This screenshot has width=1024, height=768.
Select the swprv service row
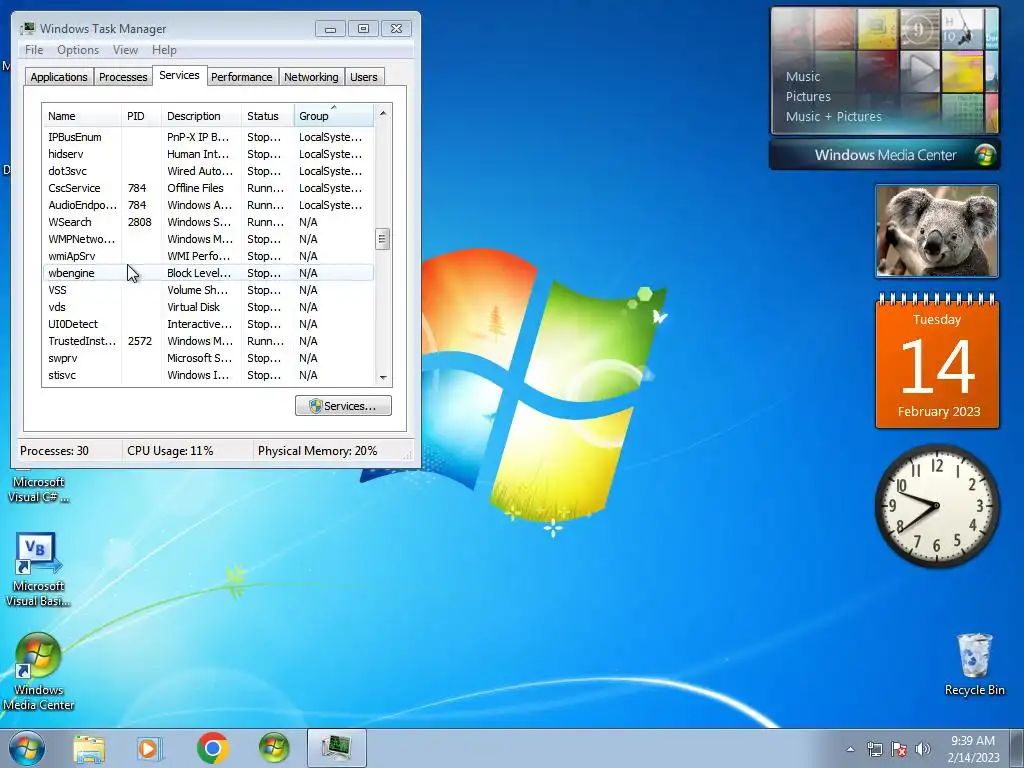click(208, 358)
